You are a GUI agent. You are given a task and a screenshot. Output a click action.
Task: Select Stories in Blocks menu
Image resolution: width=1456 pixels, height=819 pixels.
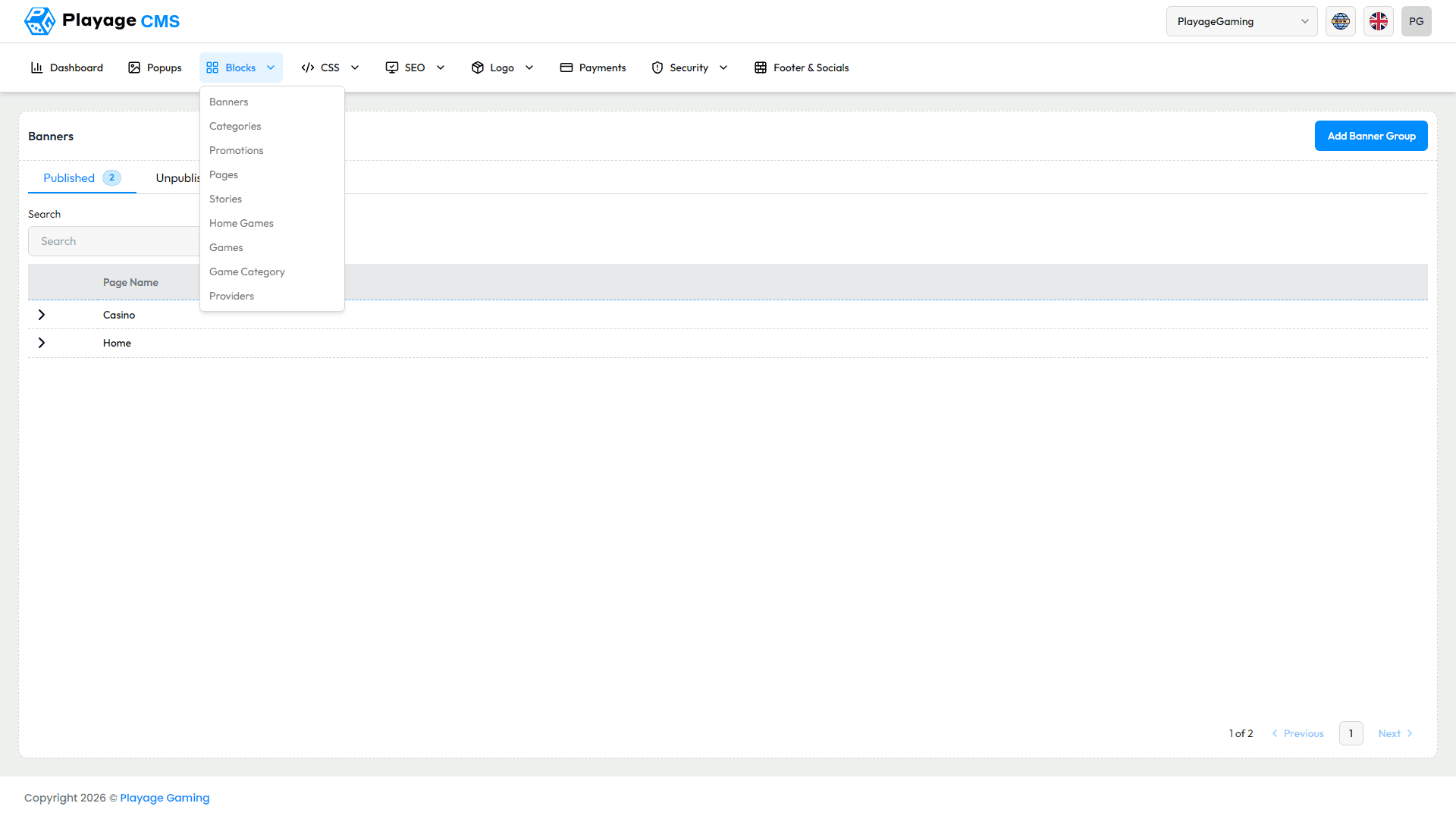272,199
